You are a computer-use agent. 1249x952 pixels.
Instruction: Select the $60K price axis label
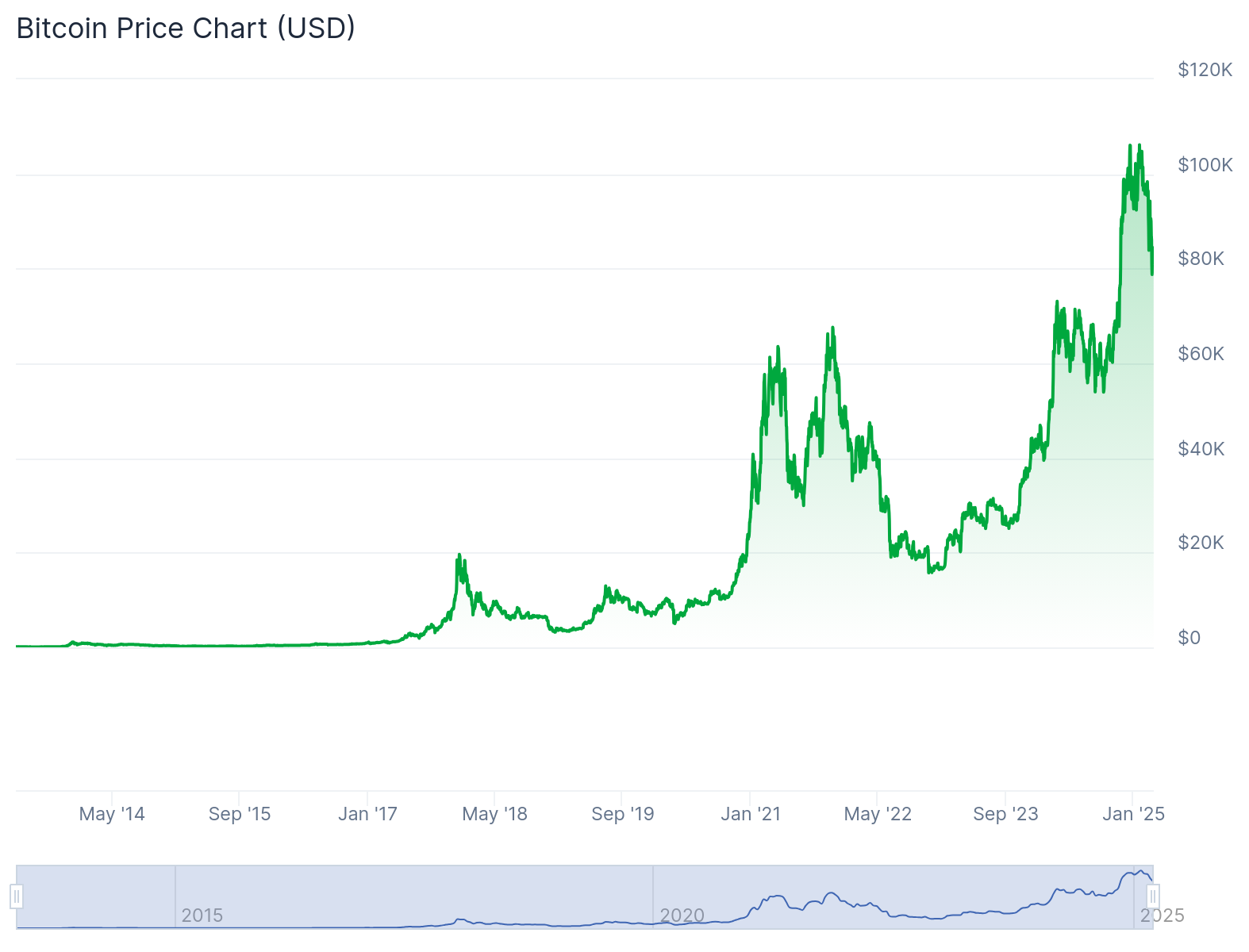1201,354
